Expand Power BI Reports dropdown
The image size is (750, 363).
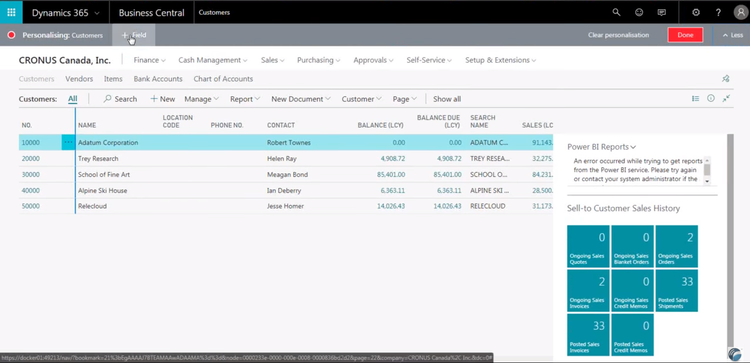tap(602, 147)
